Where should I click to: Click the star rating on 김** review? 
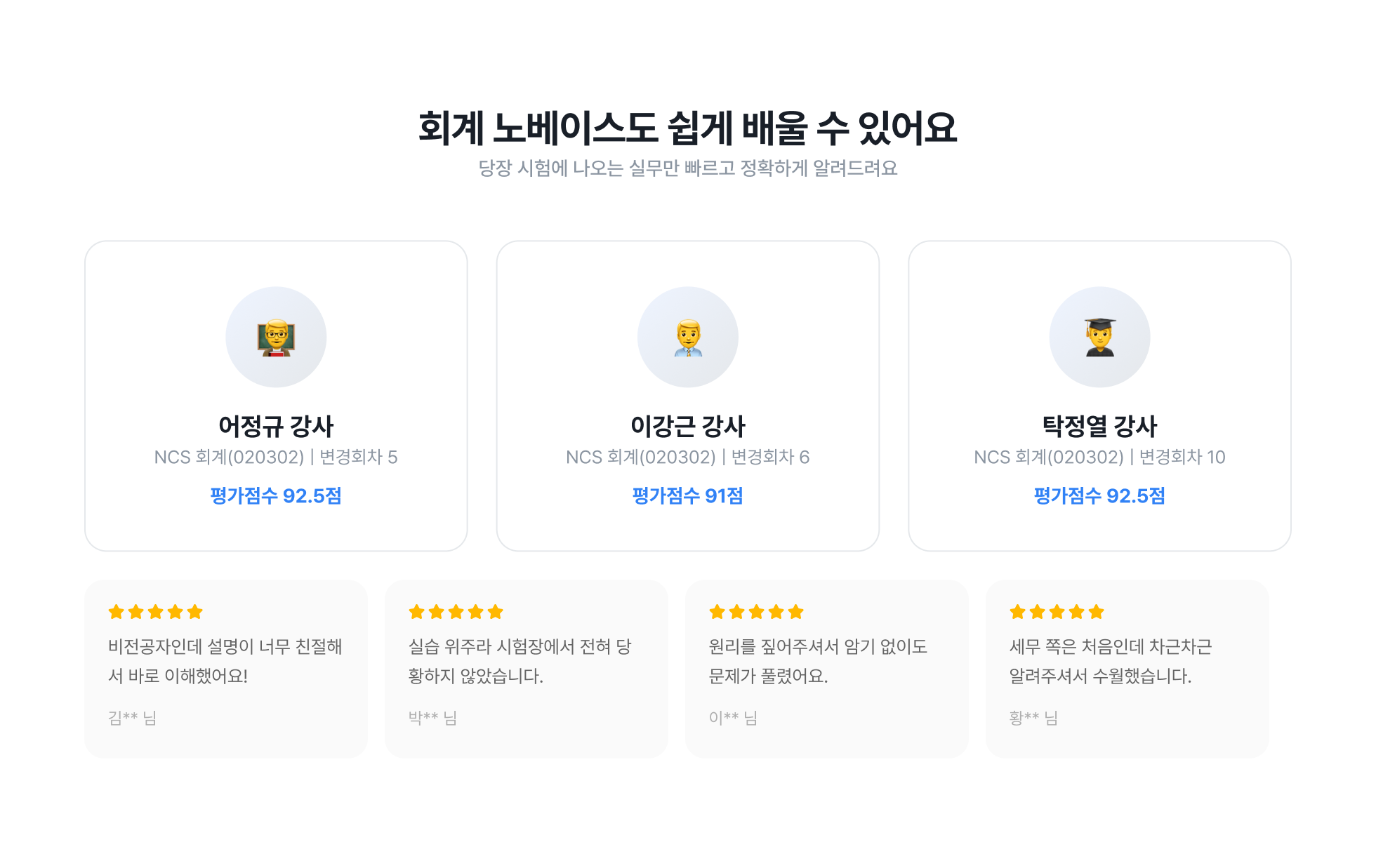click(x=156, y=612)
